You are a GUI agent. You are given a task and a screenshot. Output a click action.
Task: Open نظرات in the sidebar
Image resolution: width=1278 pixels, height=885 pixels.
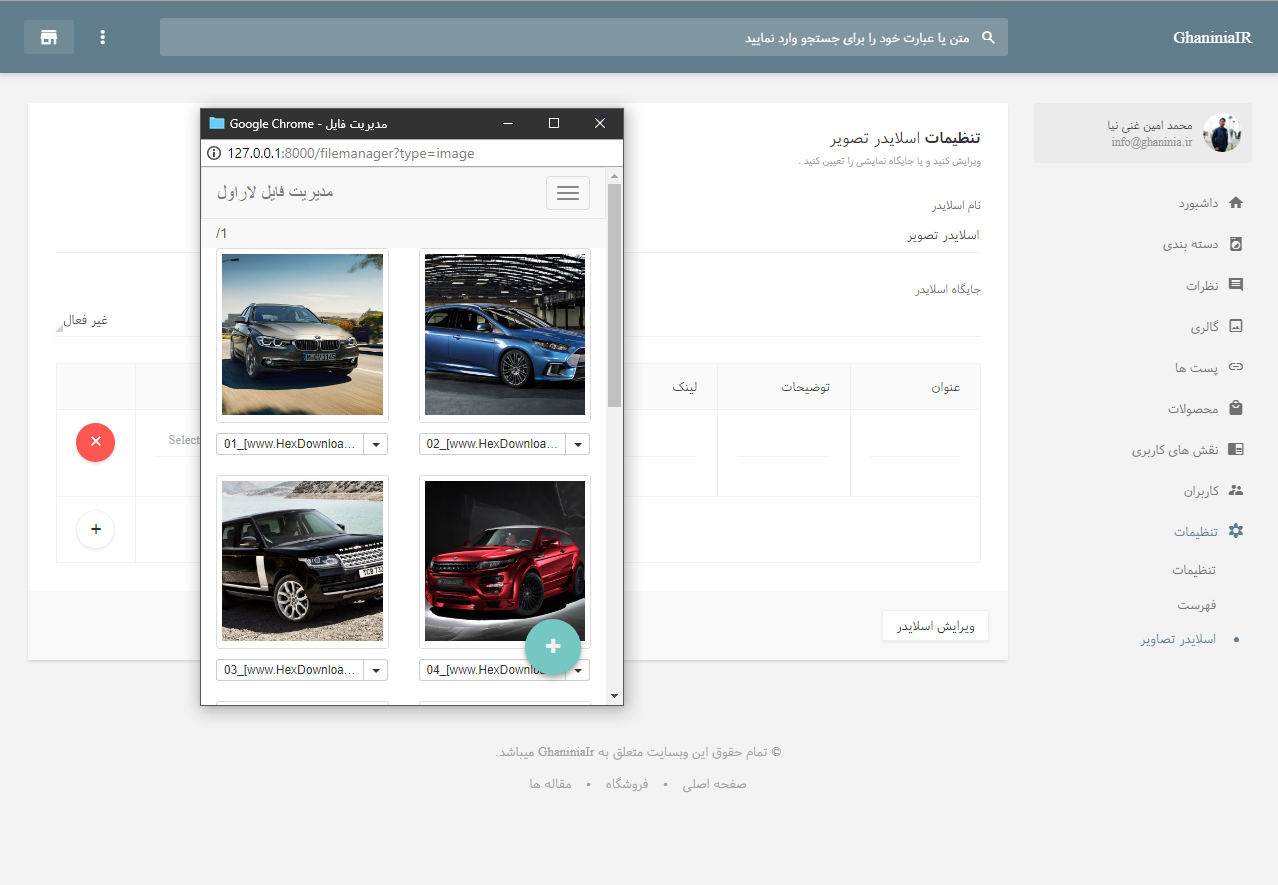coord(1202,285)
